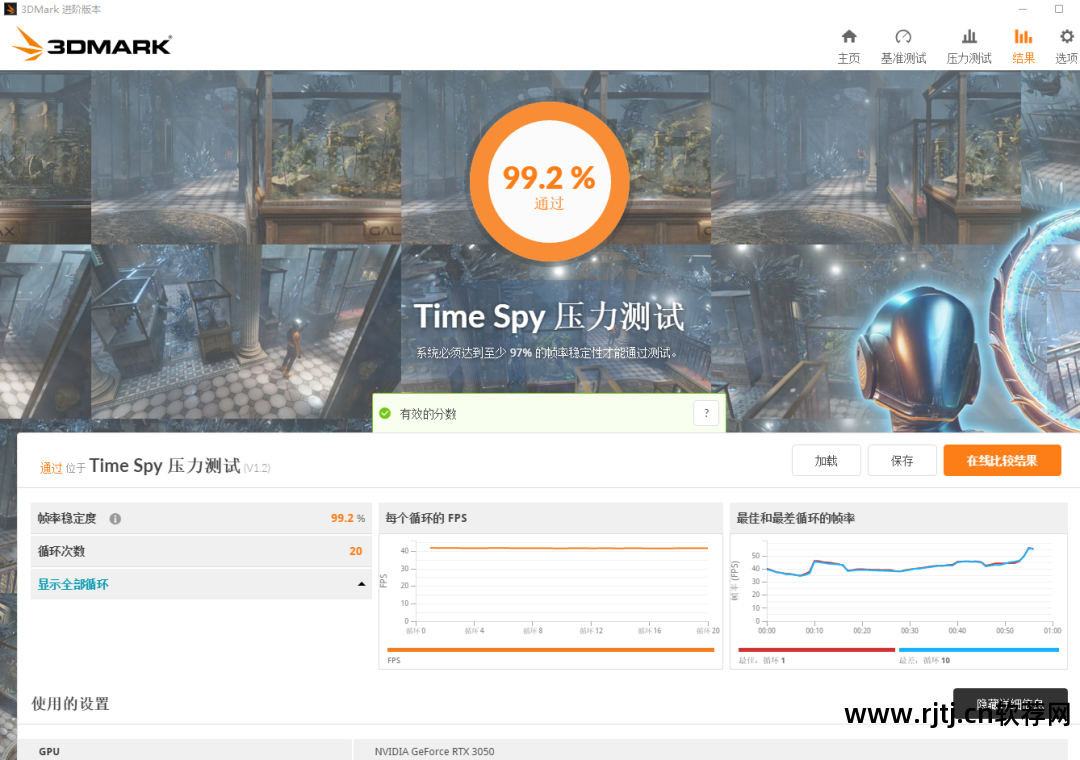Screen dimensions: 1080x760
Task: Click the 3DMark logo
Action: click(92, 44)
